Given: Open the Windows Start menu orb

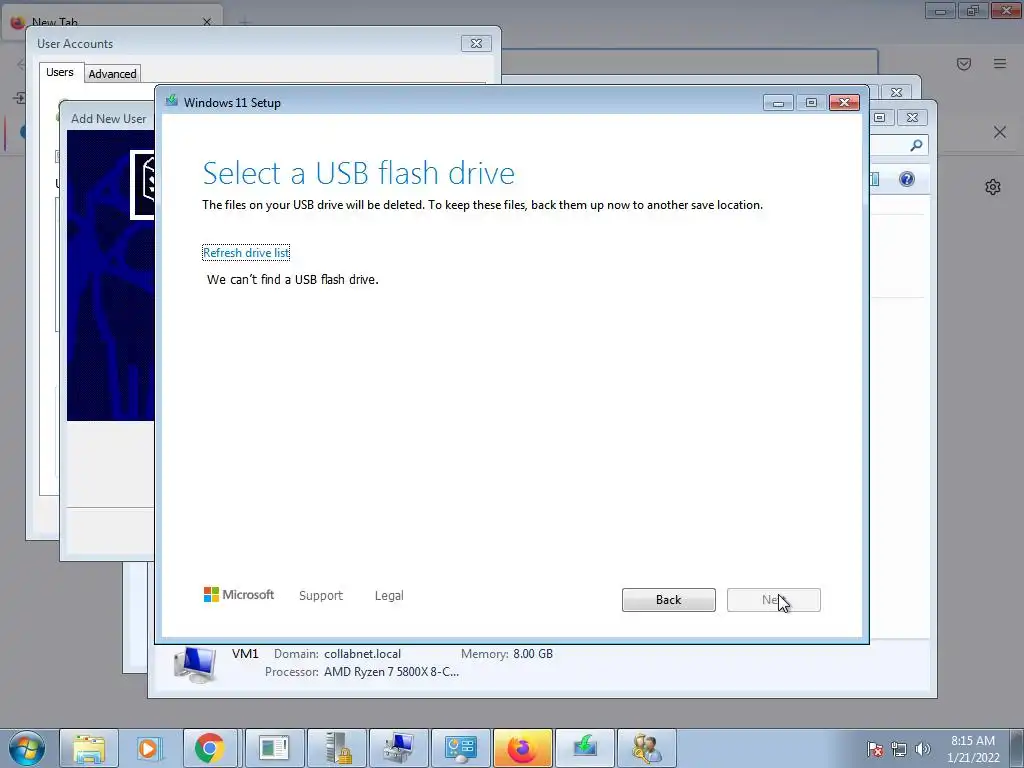Looking at the screenshot, I should (x=27, y=748).
